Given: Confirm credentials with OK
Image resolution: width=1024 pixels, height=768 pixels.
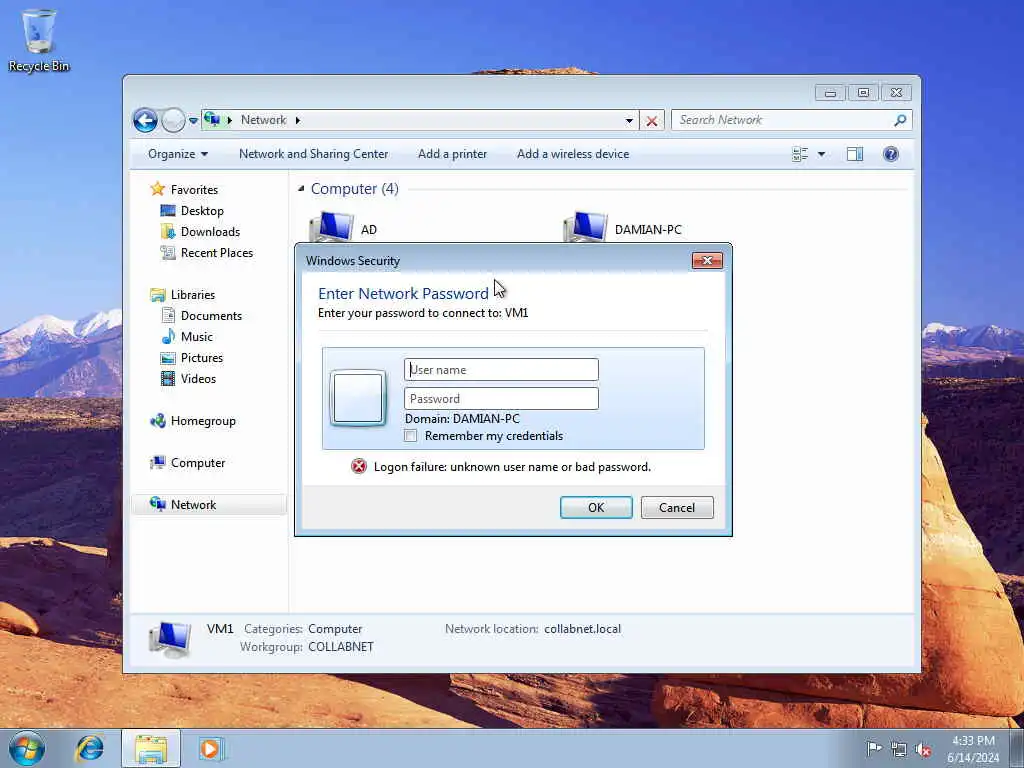Looking at the screenshot, I should [x=596, y=507].
